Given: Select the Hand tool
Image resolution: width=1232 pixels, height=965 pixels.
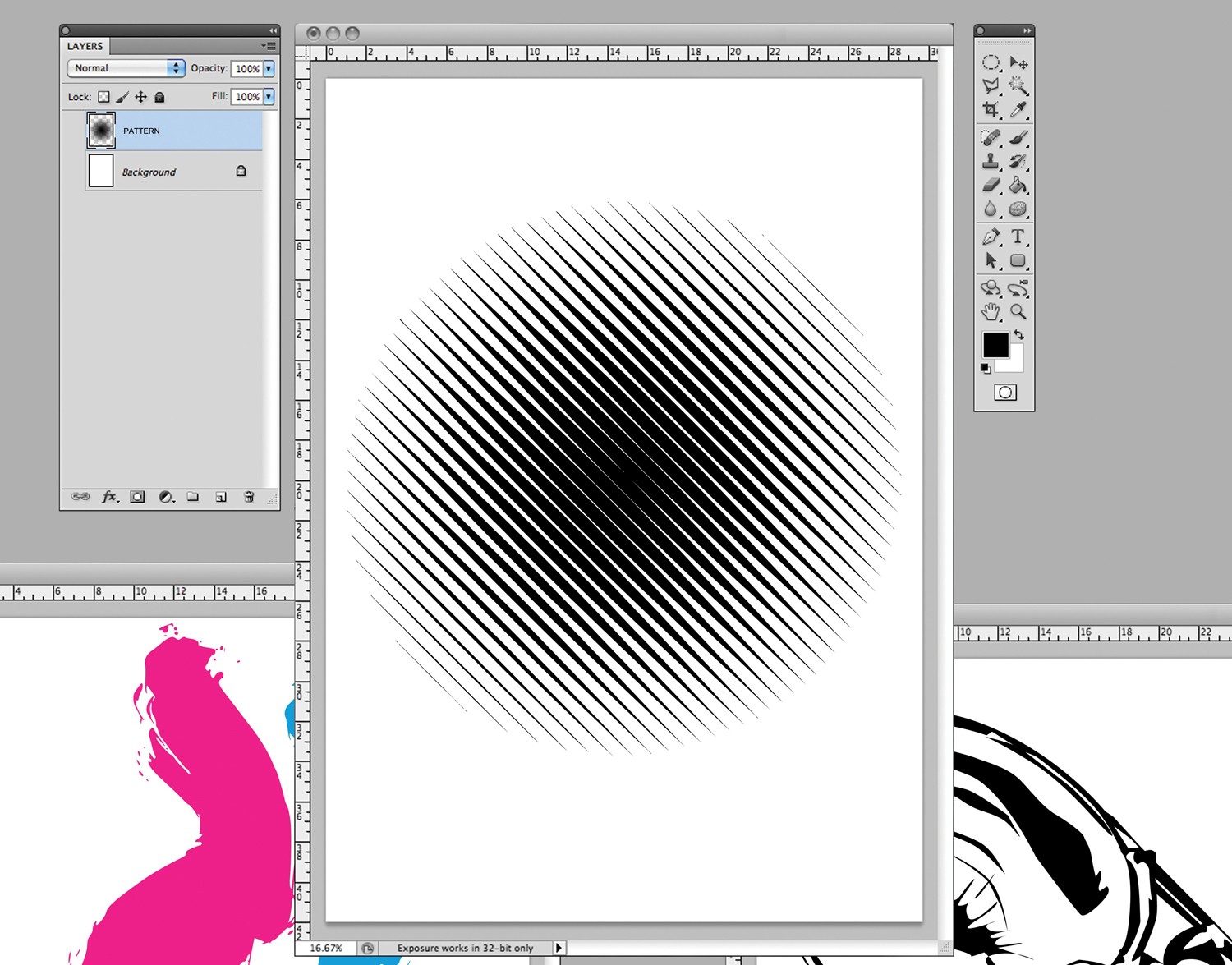Looking at the screenshot, I should (x=991, y=312).
